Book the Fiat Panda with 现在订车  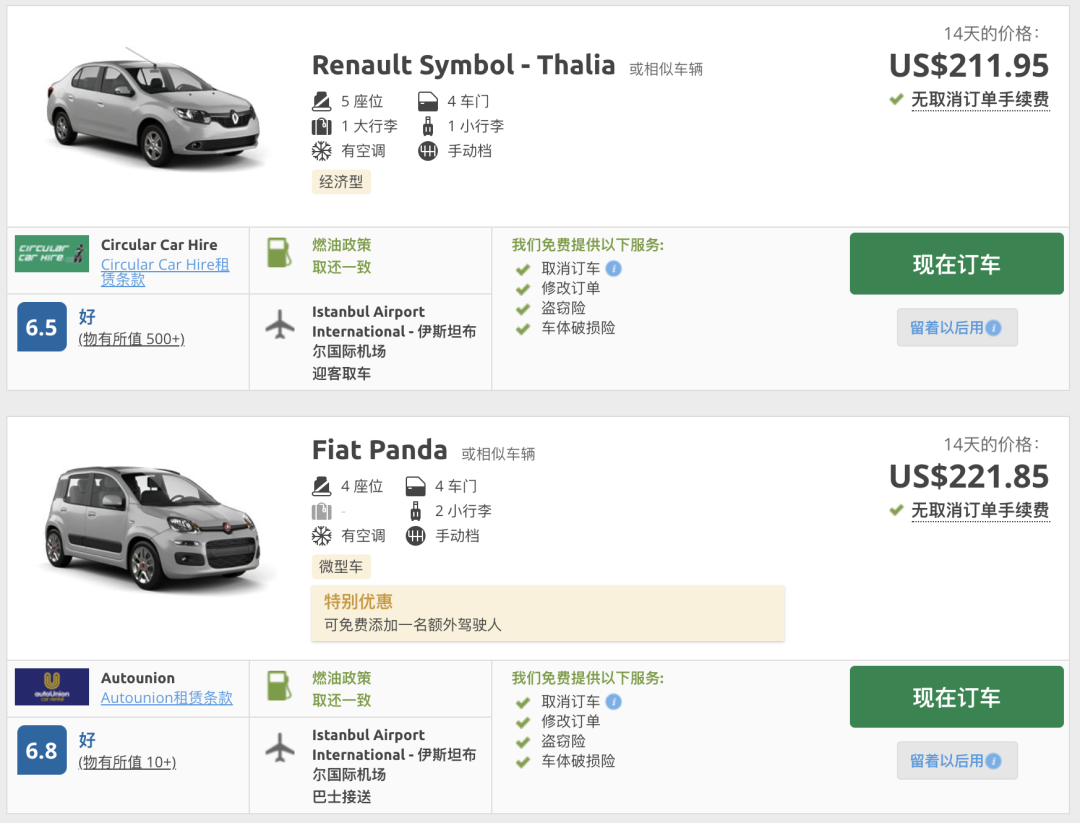tap(956, 697)
